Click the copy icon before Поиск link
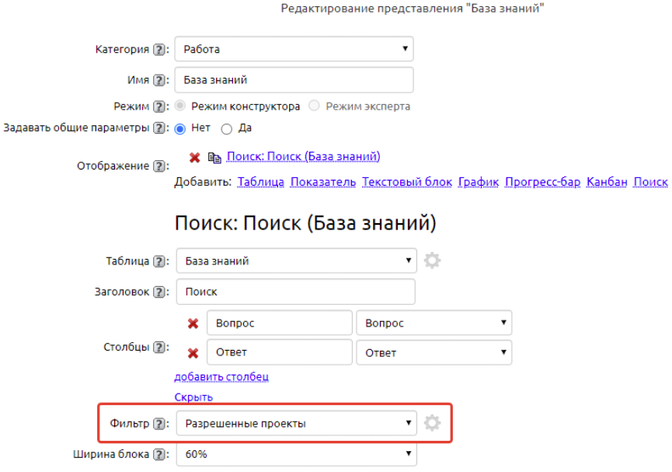 (x=215, y=158)
